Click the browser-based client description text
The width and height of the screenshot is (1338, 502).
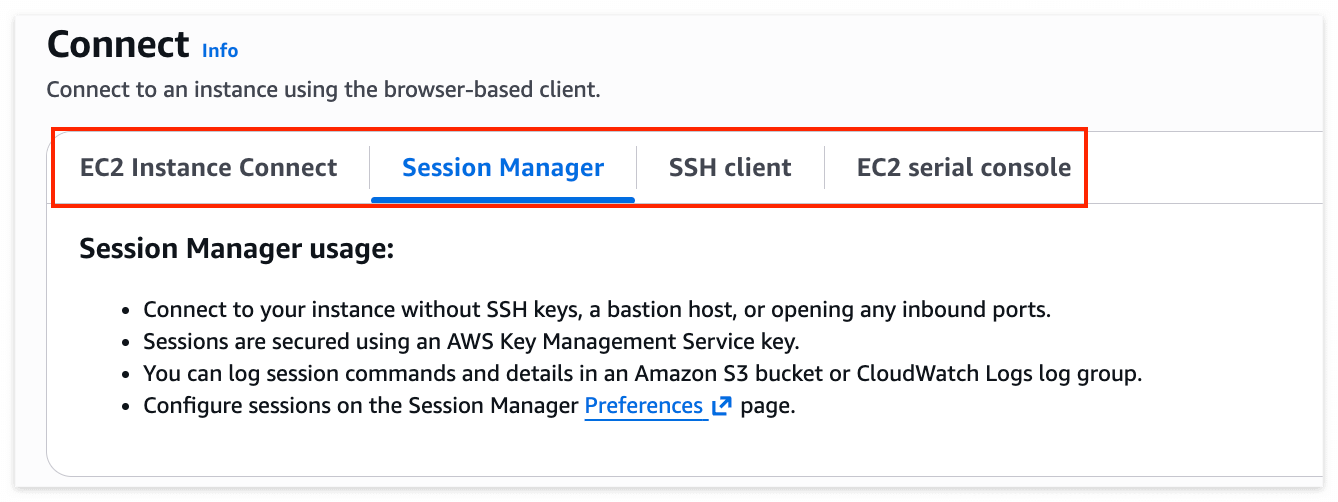coord(323,90)
